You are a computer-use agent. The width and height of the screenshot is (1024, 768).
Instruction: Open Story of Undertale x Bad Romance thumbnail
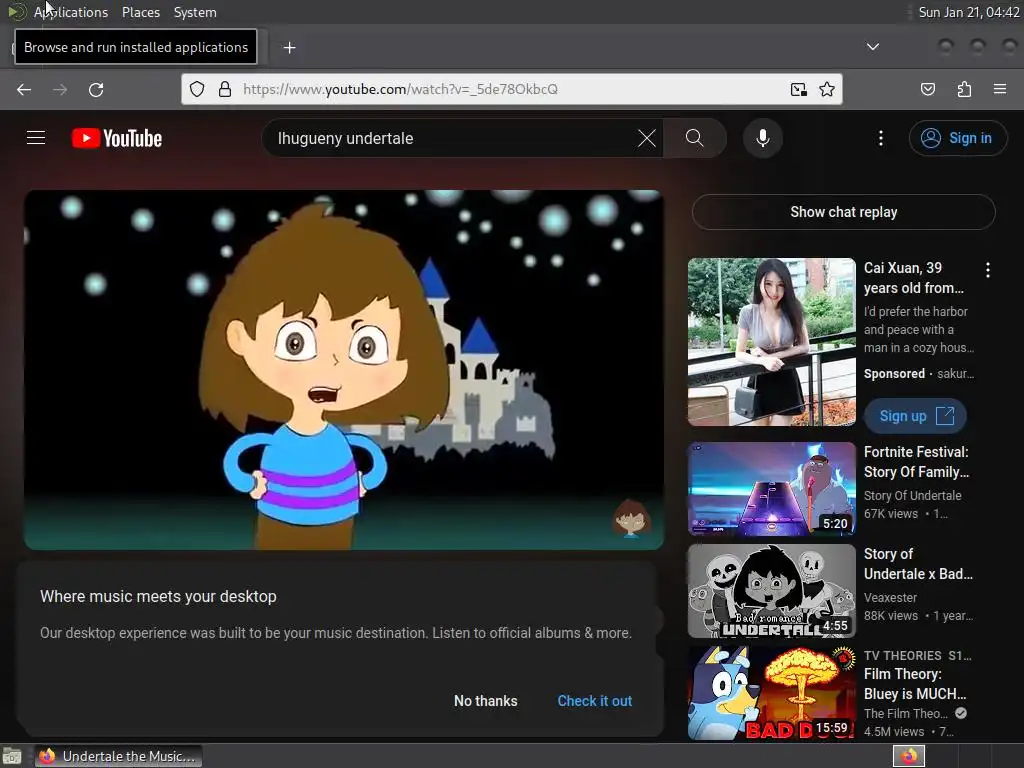pyautogui.click(x=771, y=591)
